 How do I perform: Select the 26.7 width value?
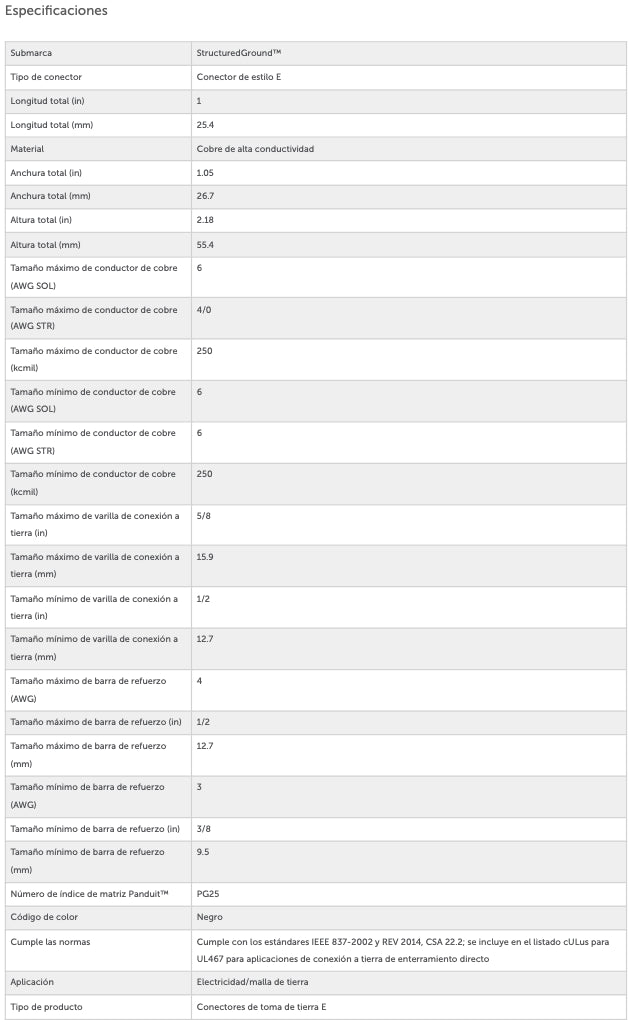click(206, 196)
